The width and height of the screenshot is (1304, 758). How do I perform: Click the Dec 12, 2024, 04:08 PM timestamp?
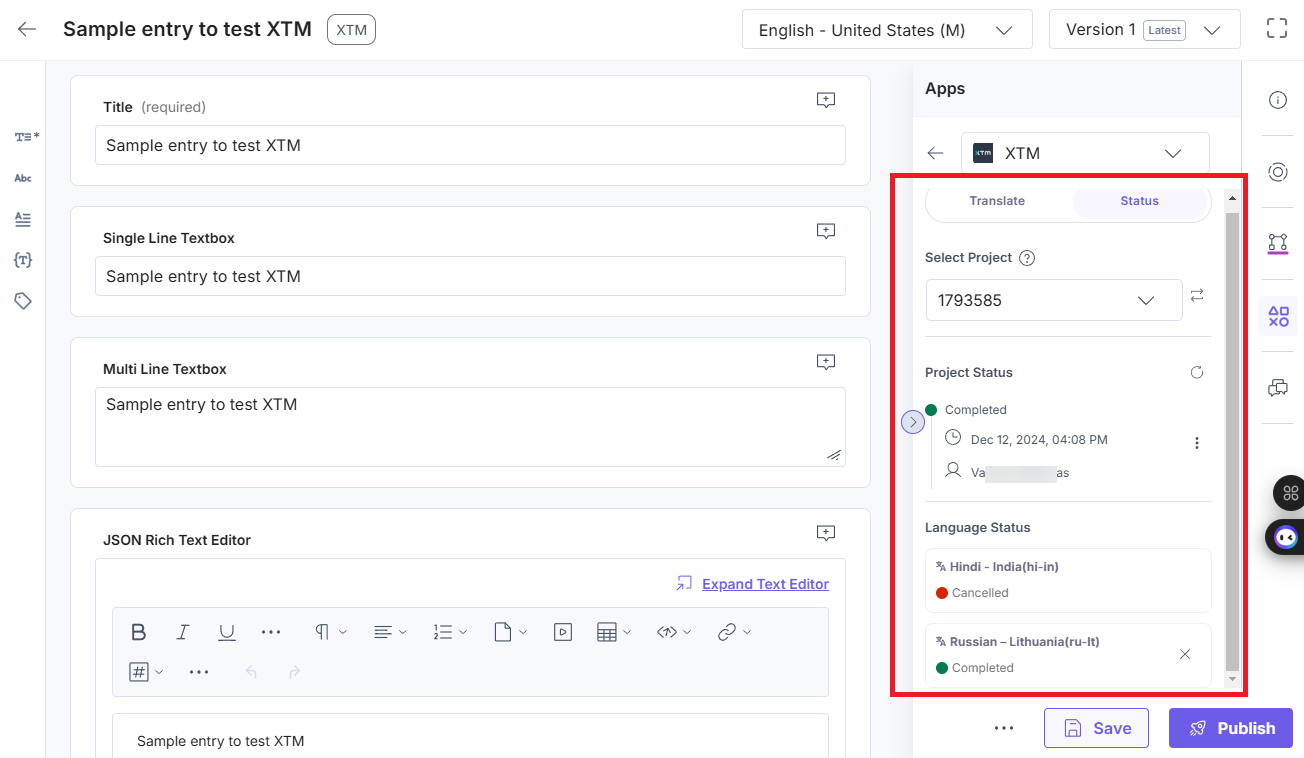[1039, 440]
